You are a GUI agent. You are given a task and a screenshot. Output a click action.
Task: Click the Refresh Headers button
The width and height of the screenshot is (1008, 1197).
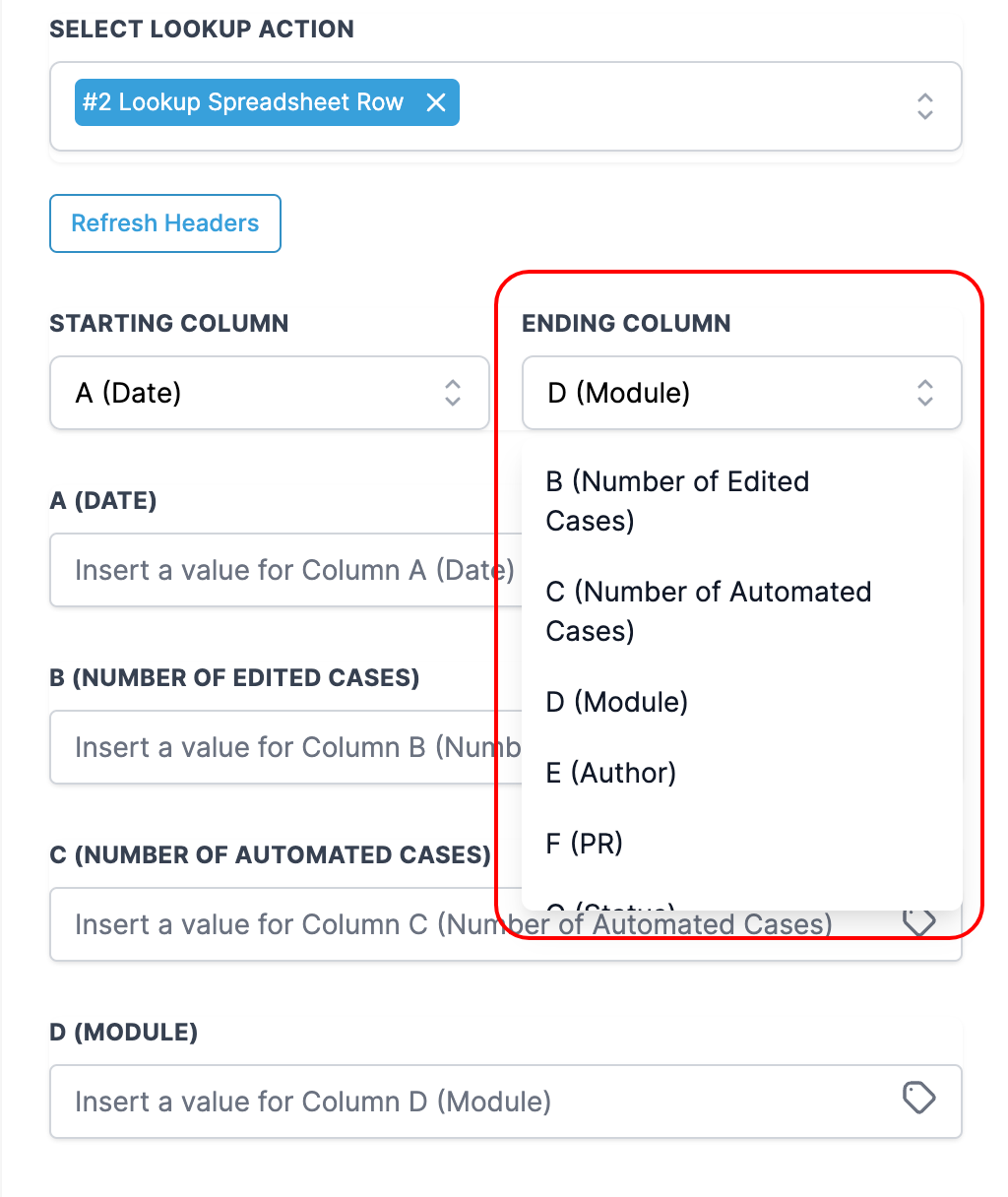(x=165, y=223)
